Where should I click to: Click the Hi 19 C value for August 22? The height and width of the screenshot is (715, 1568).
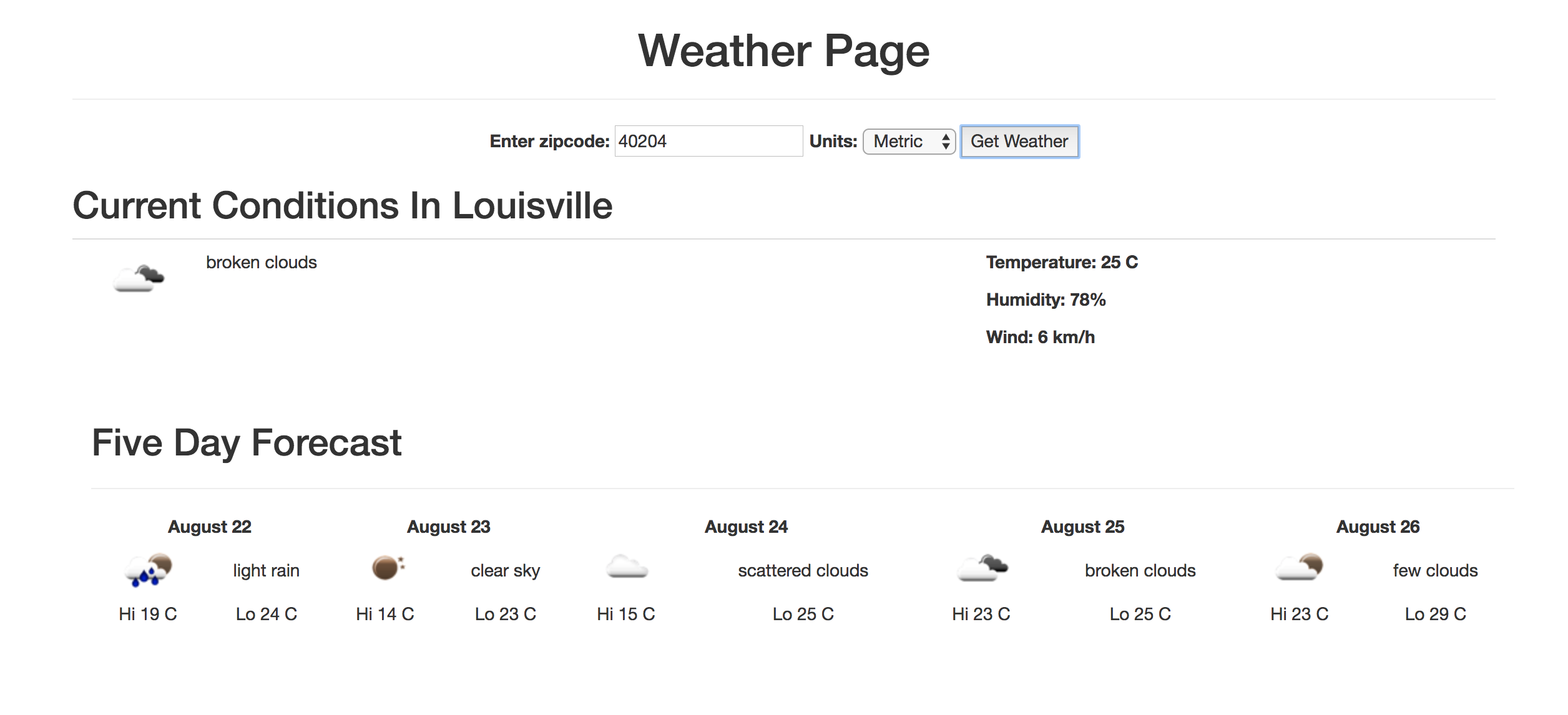(147, 613)
